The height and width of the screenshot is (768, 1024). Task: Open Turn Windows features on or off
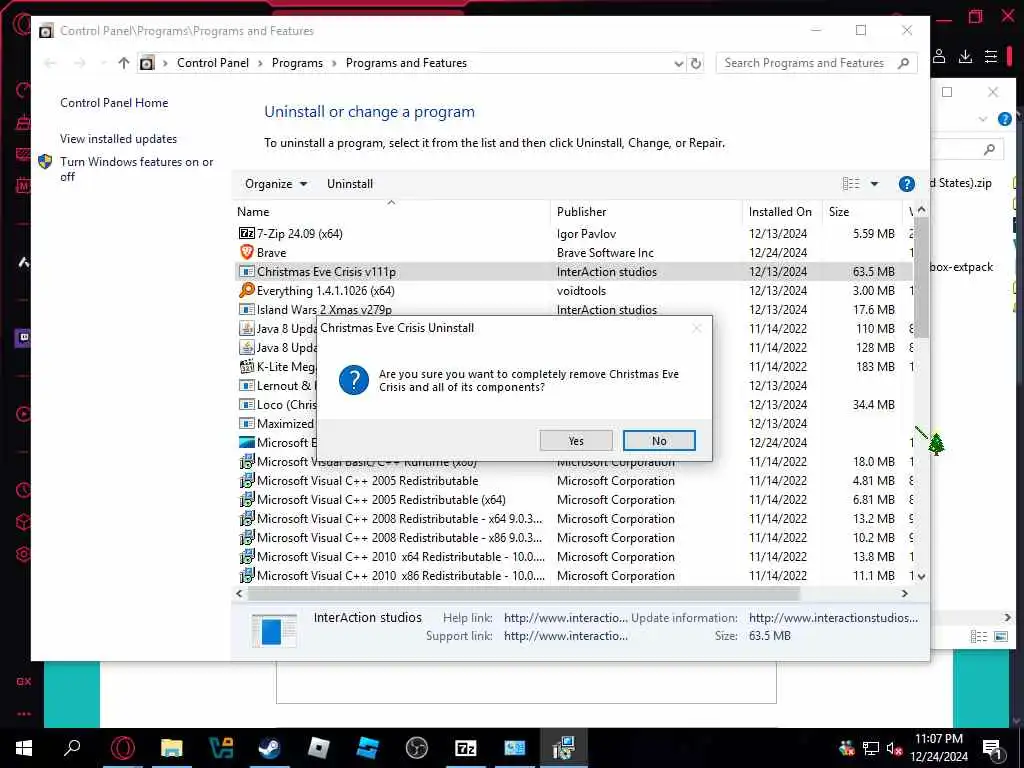(136, 168)
